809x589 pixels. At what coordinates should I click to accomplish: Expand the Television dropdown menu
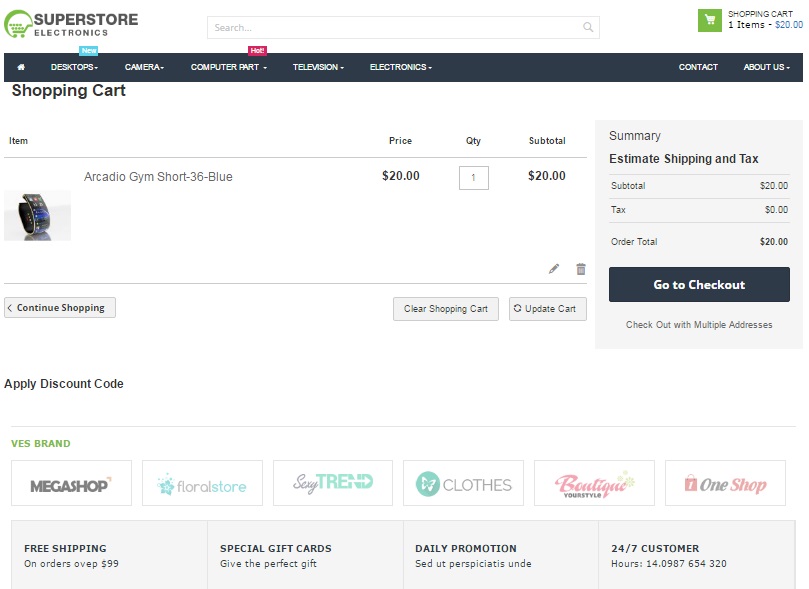pos(317,67)
